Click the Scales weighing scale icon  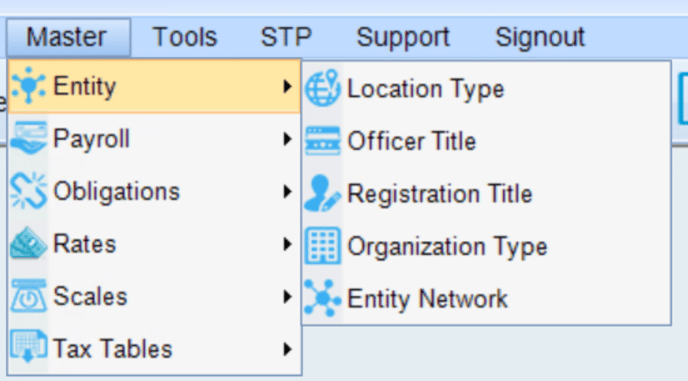[29, 296]
